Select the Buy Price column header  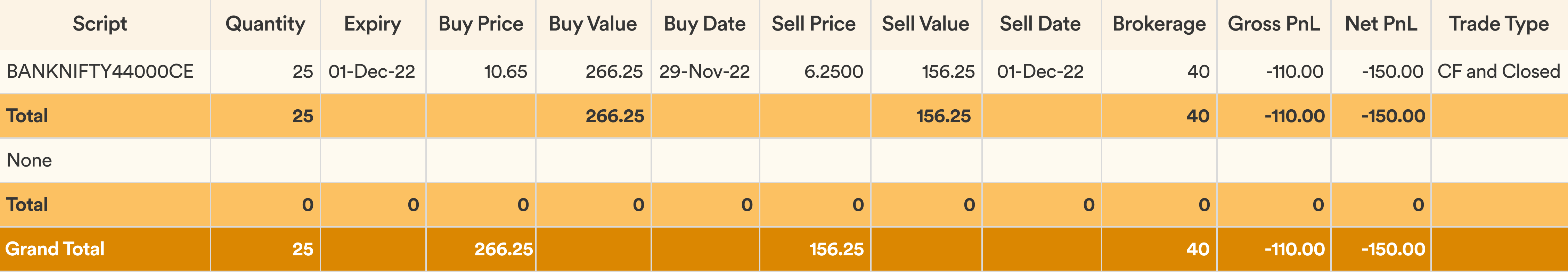click(481, 24)
